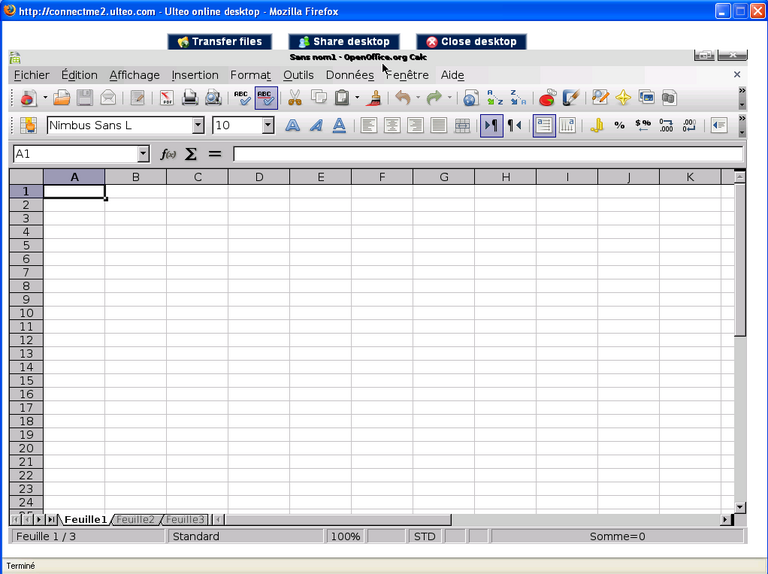Click the Sum sigma button
Image resolution: width=768 pixels, height=574 pixels.
click(x=191, y=154)
